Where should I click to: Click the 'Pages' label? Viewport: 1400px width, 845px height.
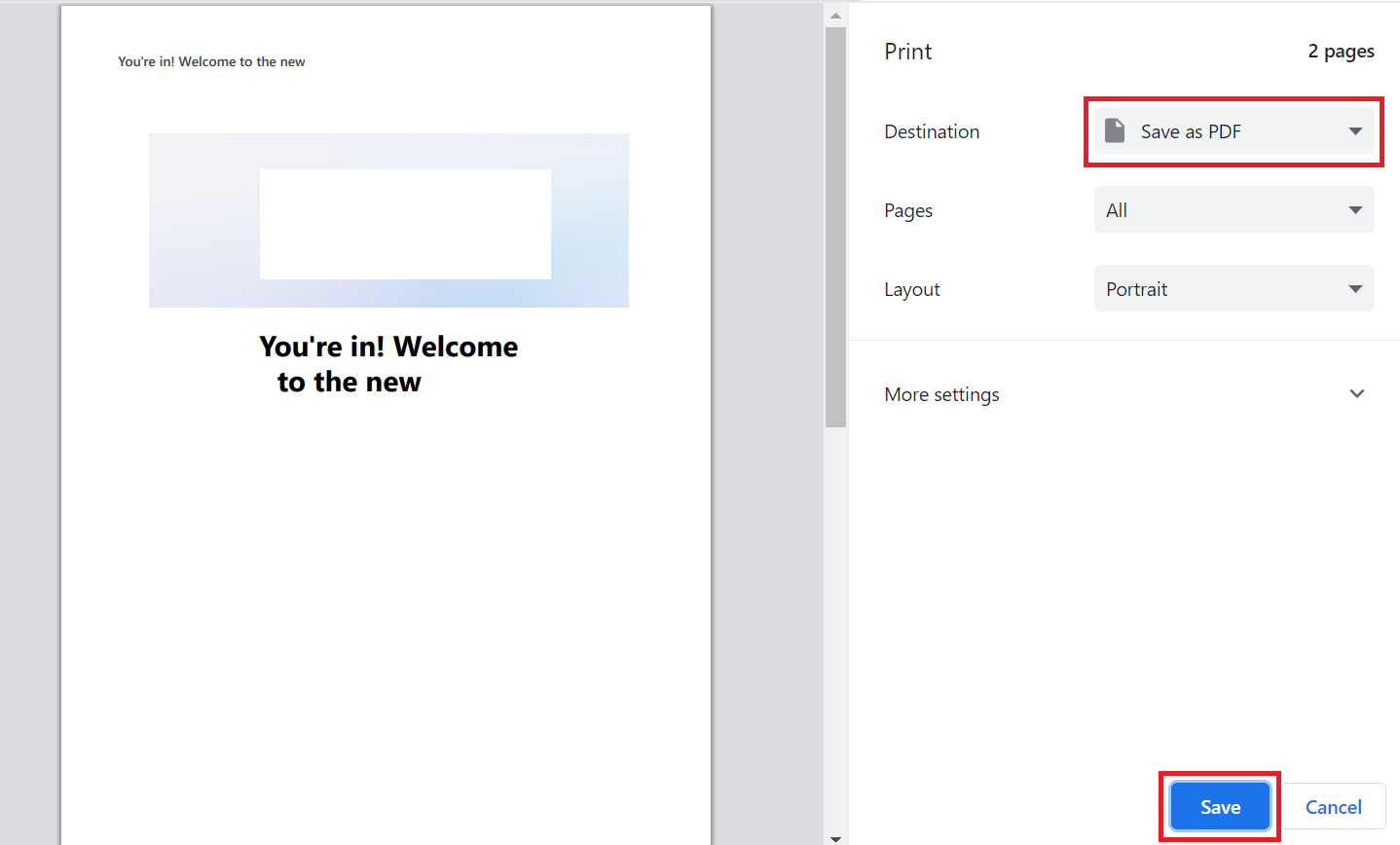point(908,211)
